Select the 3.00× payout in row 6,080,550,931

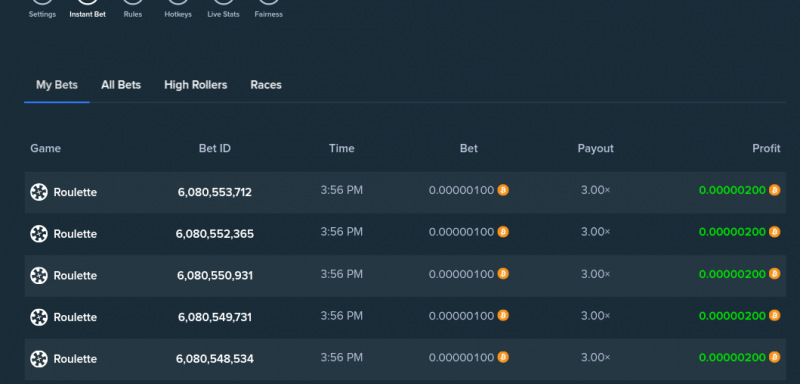[x=595, y=274]
